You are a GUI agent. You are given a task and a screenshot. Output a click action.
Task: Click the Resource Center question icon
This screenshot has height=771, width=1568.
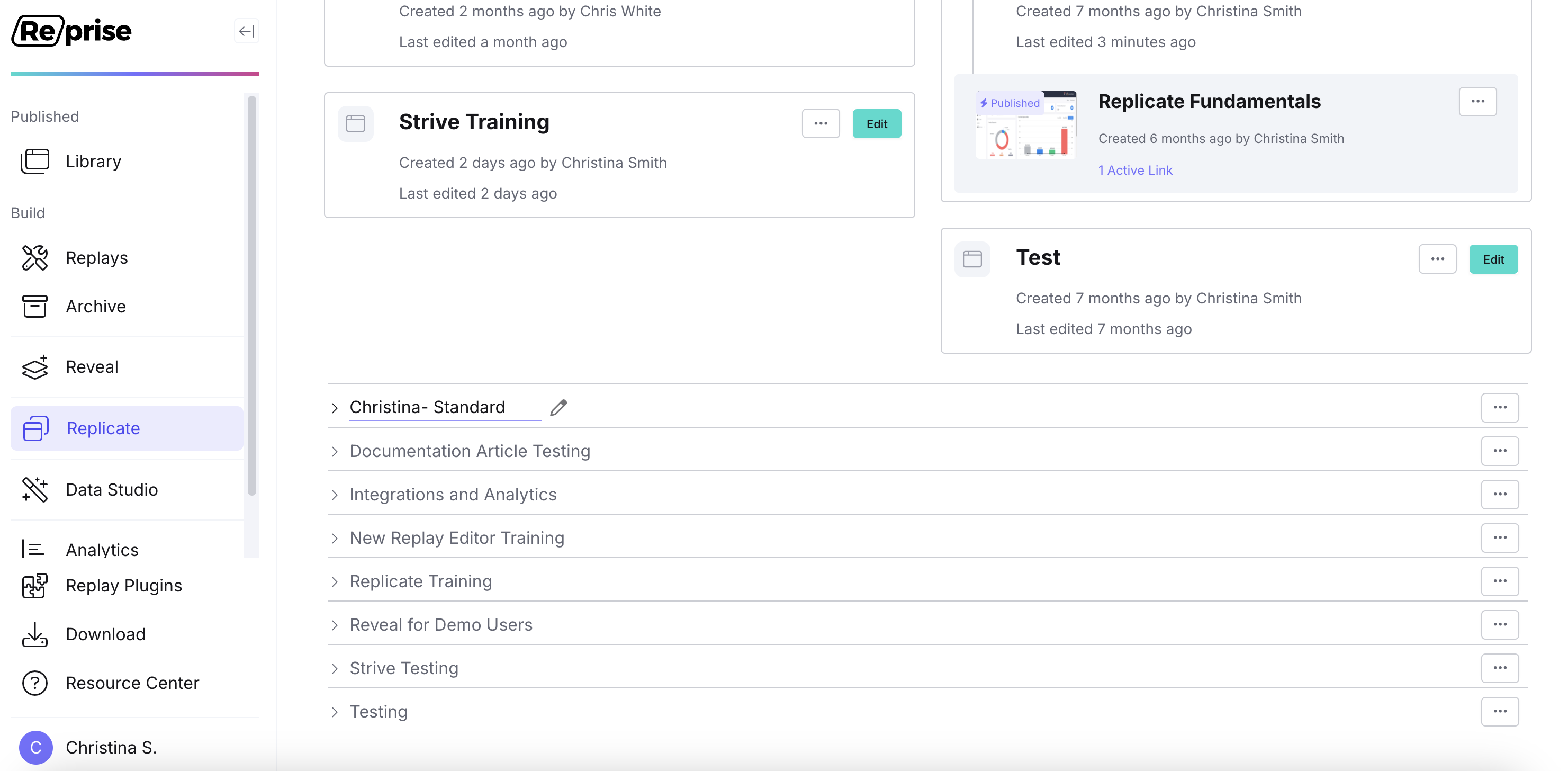35,683
